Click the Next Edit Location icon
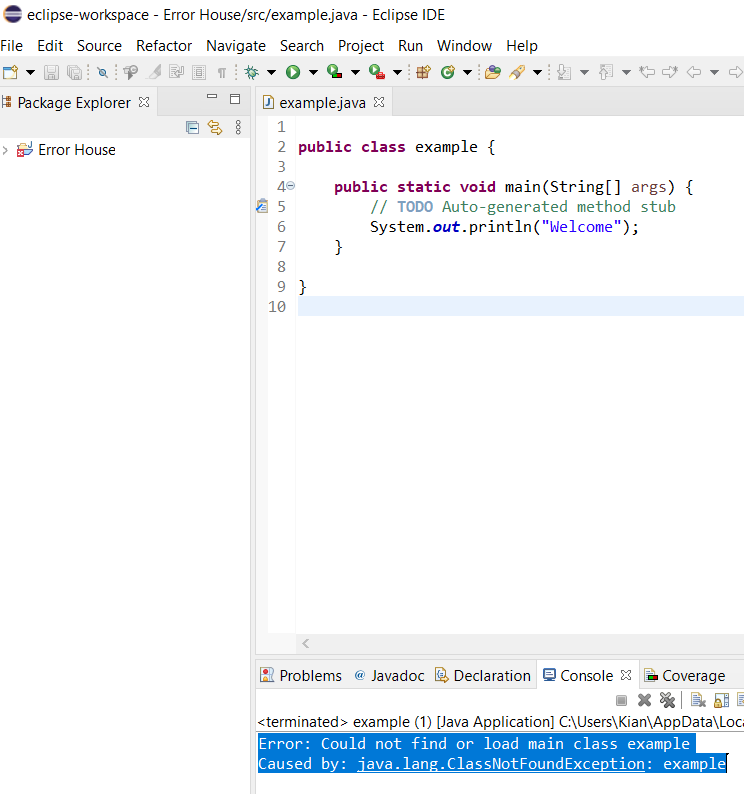 pos(670,72)
